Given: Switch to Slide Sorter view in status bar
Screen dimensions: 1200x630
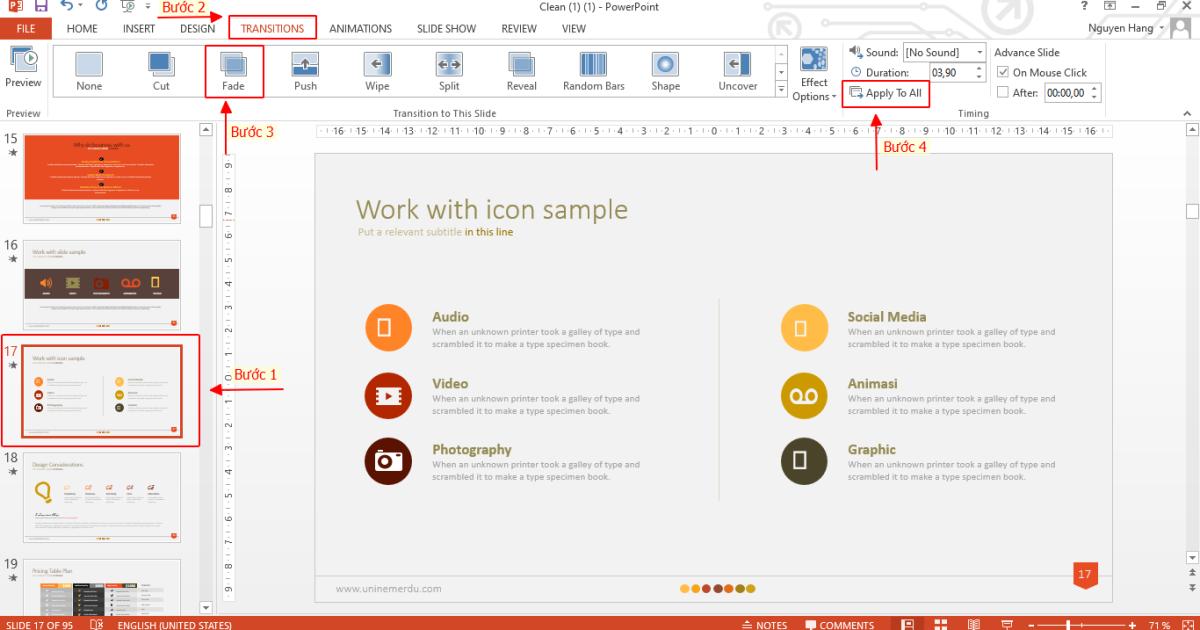Looking at the screenshot, I should [x=940, y=624].
